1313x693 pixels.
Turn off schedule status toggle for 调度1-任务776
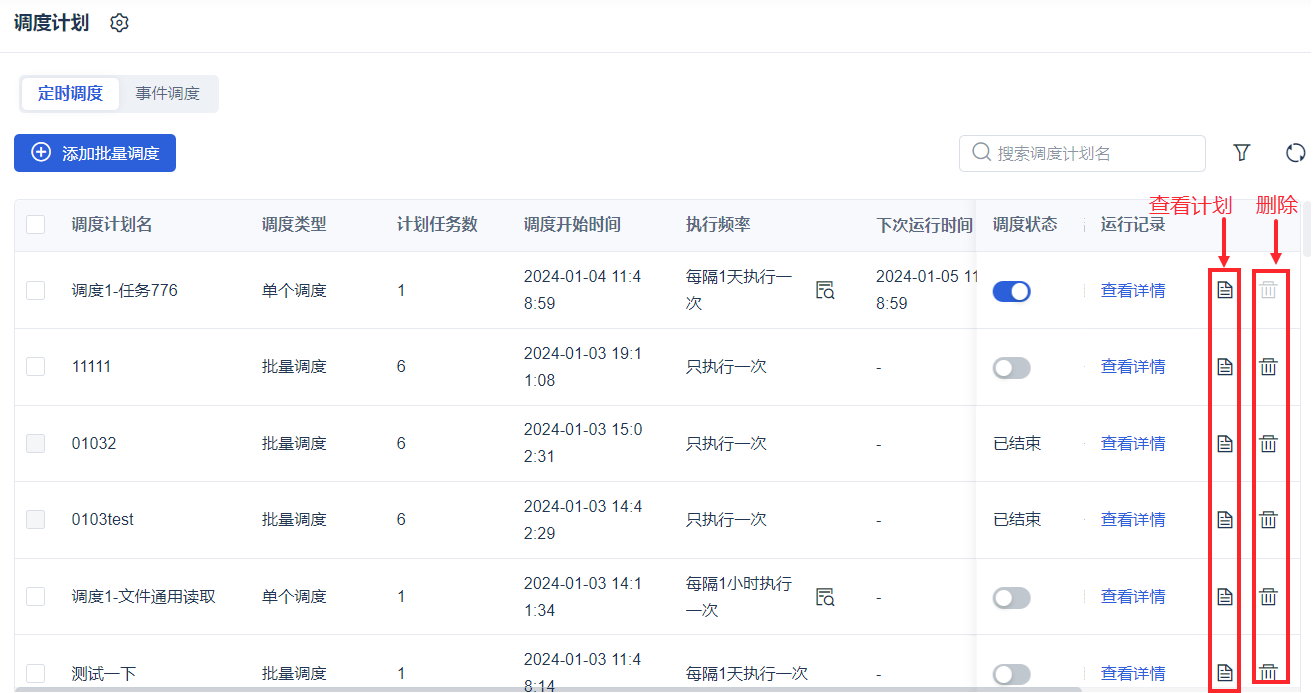click(x=1011, y=292)
